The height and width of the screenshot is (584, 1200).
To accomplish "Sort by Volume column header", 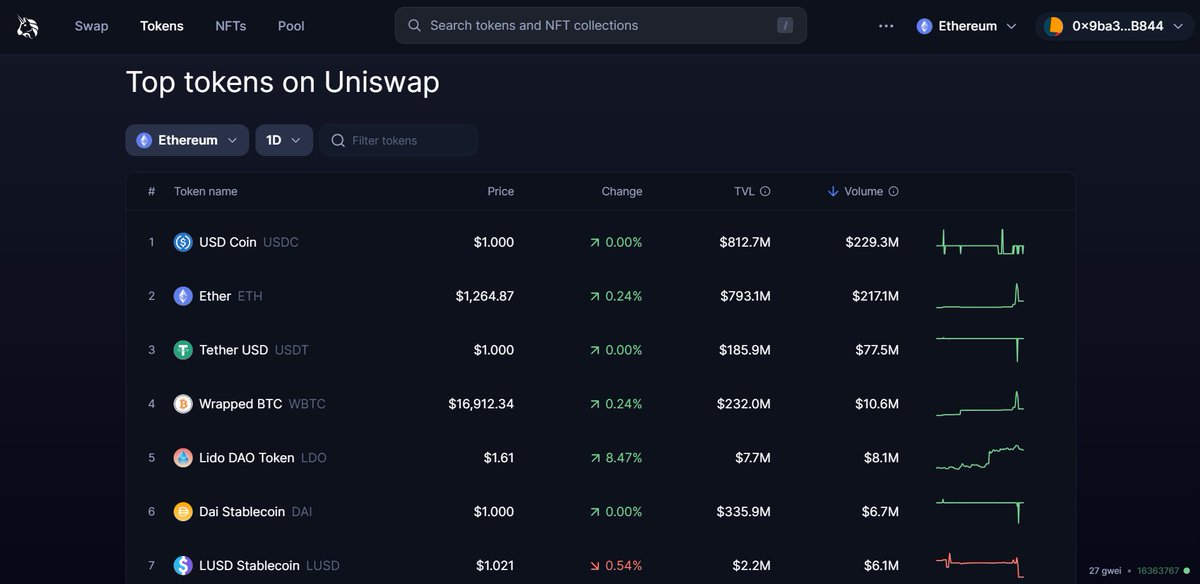I will (863, 191).
